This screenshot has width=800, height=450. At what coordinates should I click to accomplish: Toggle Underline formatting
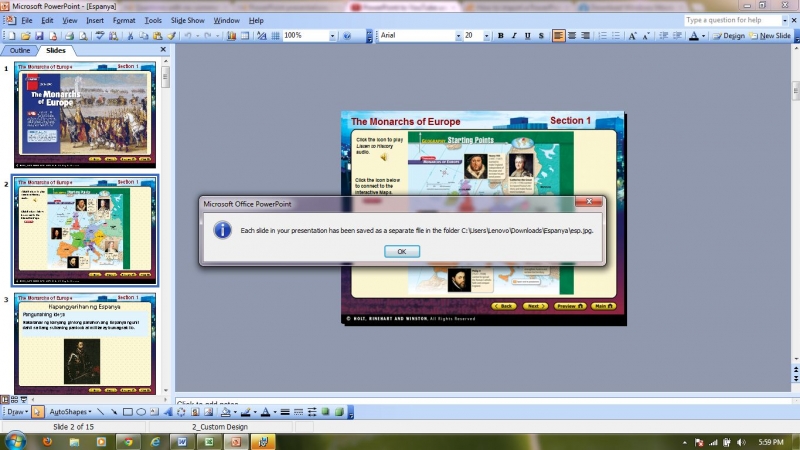[x=528, y=35]
